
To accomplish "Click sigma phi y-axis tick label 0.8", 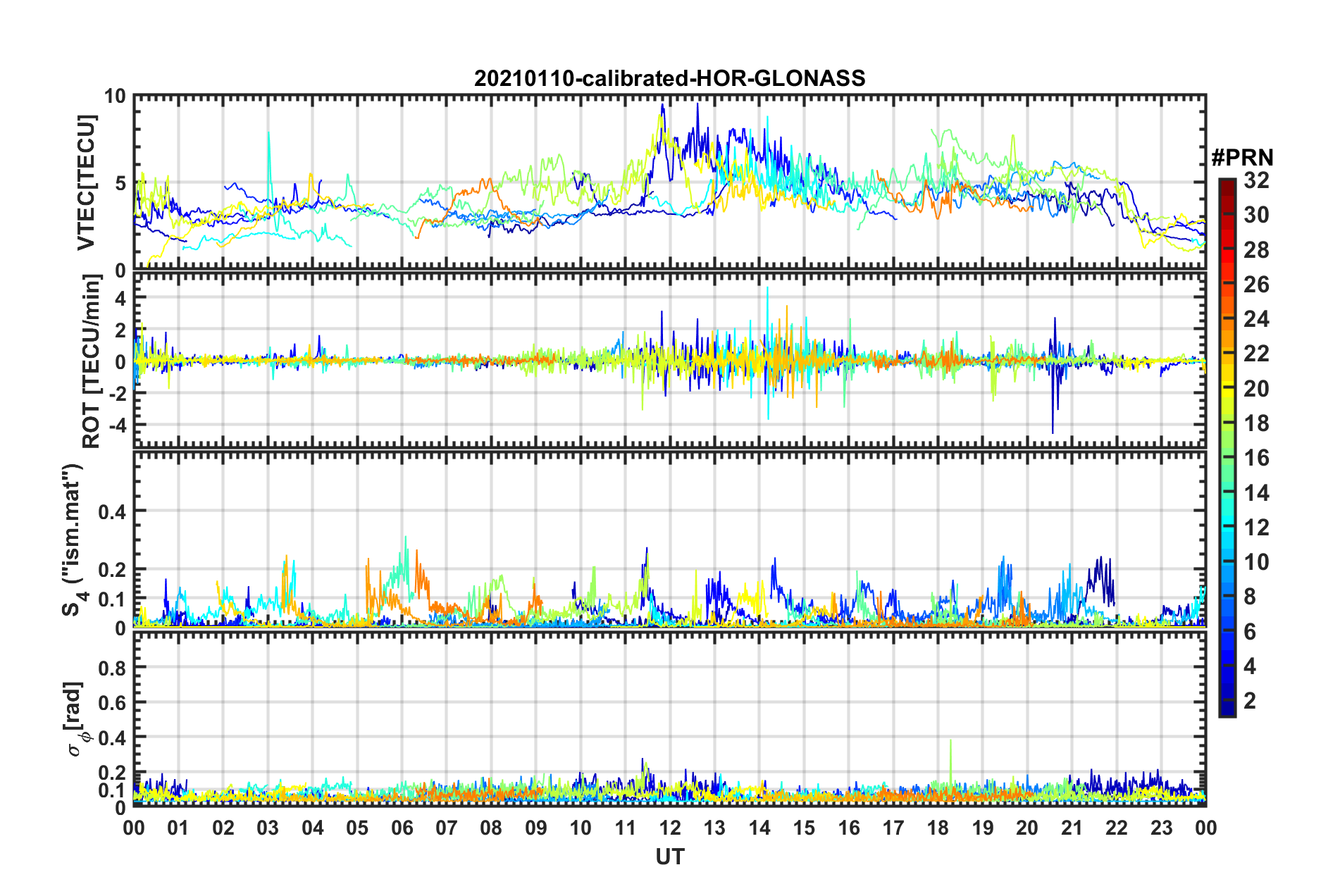I will pyautogui.click(x=112, y=668).
